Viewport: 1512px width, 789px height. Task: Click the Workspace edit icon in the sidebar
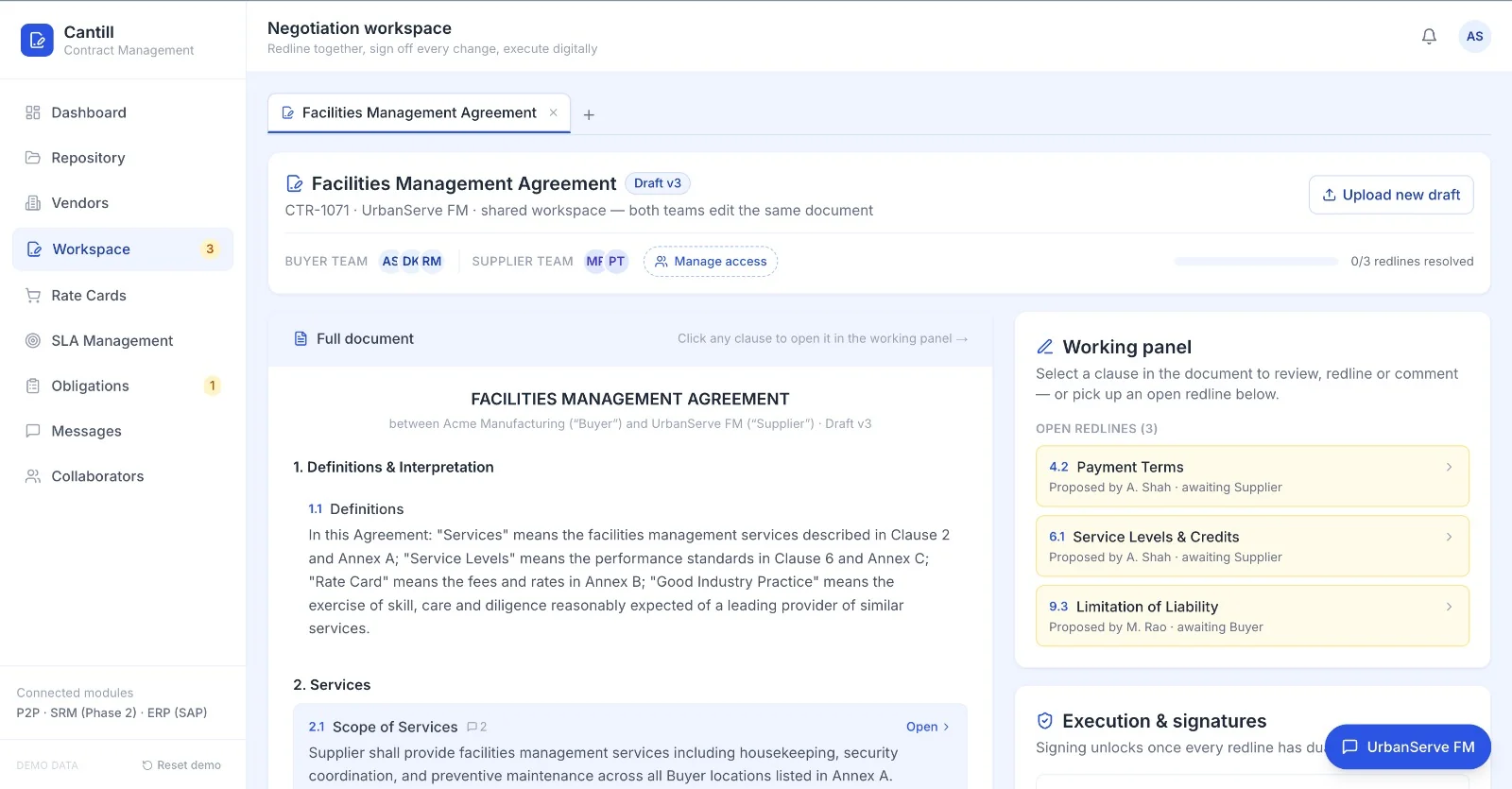click(34, 249)
